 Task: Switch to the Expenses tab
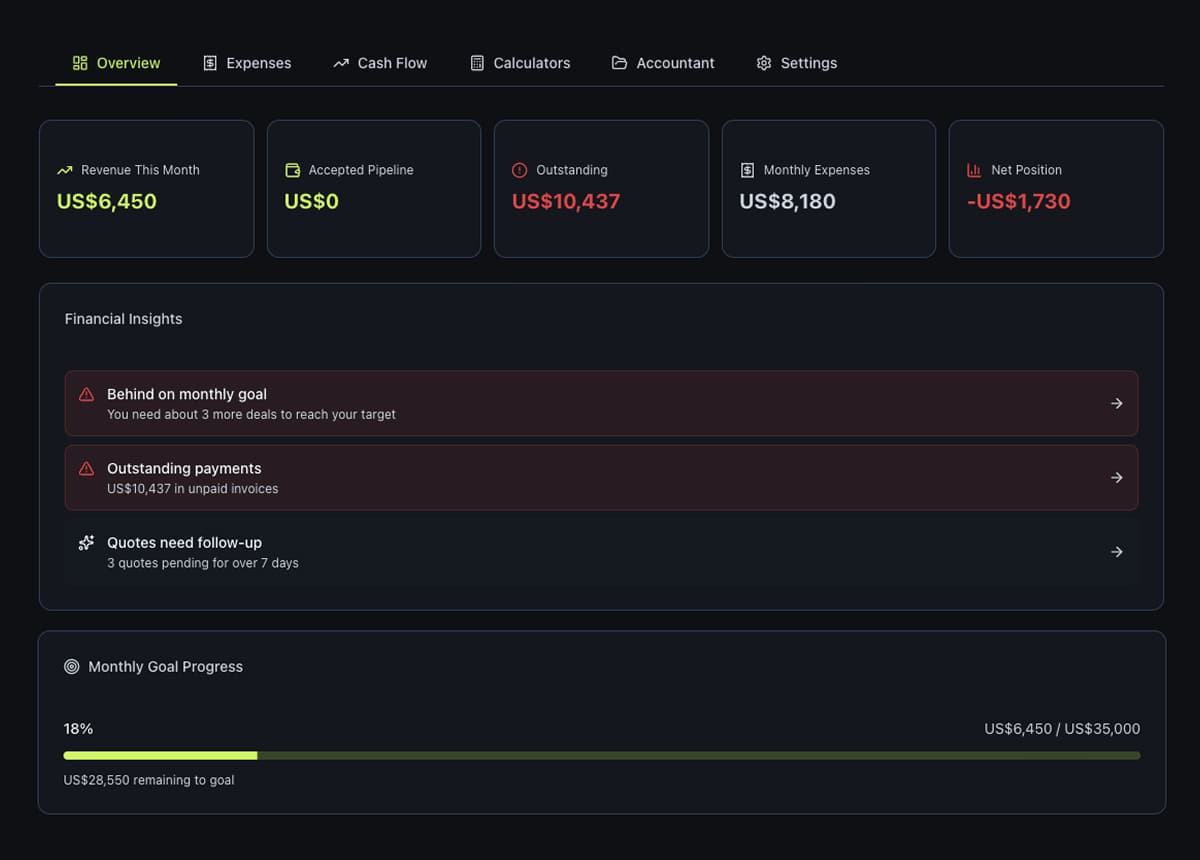tap(247, 63)
